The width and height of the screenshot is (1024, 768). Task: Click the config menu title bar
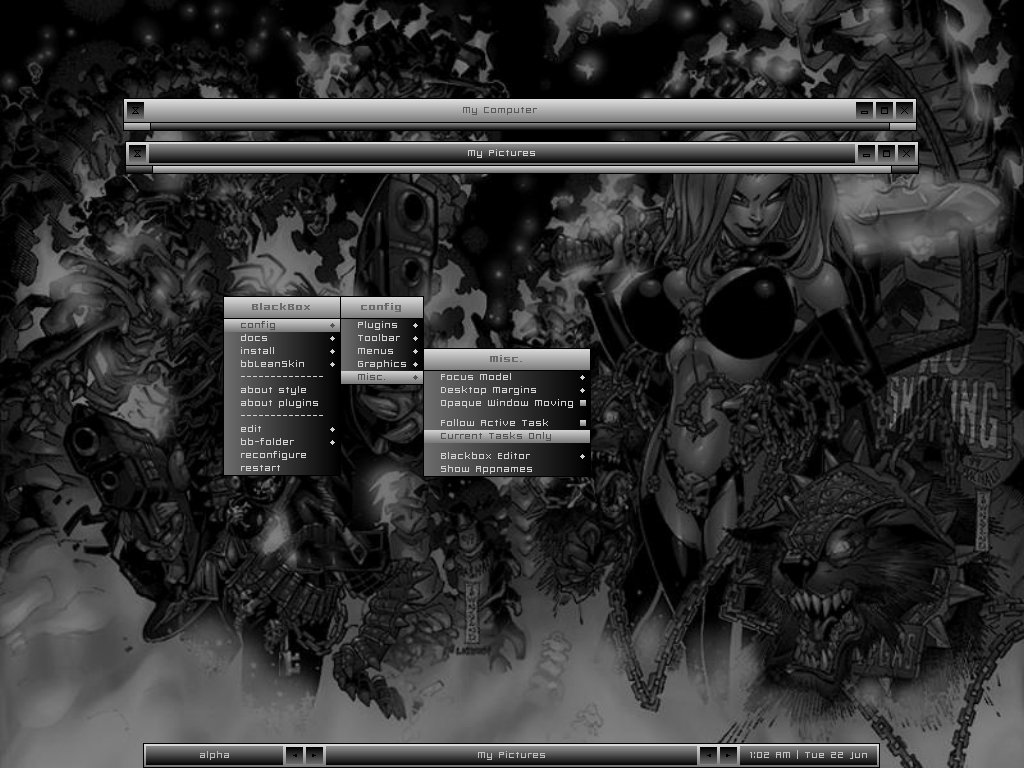point(382,307)
